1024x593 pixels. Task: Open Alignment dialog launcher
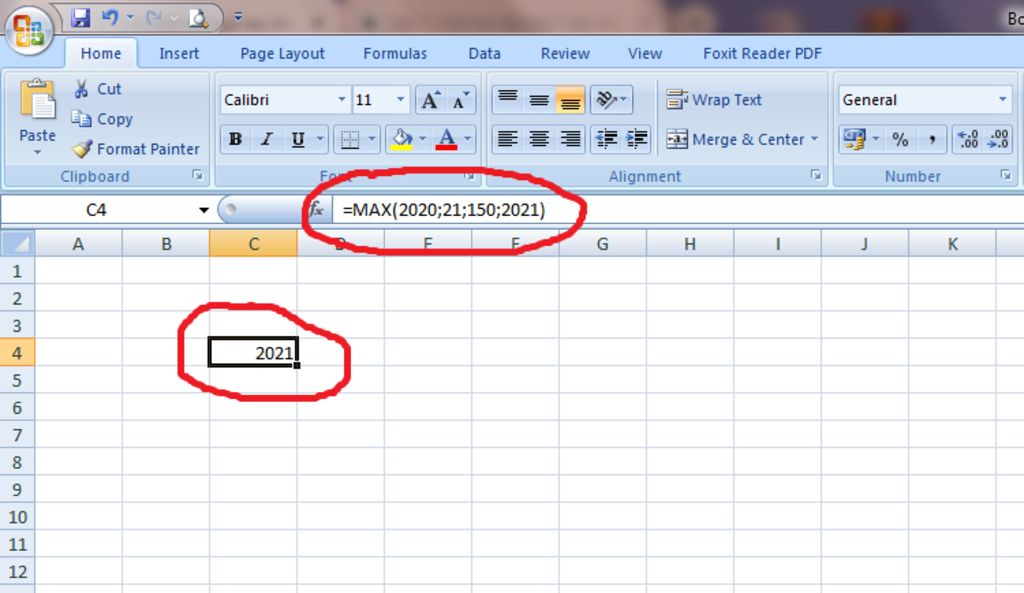point(816,175)
